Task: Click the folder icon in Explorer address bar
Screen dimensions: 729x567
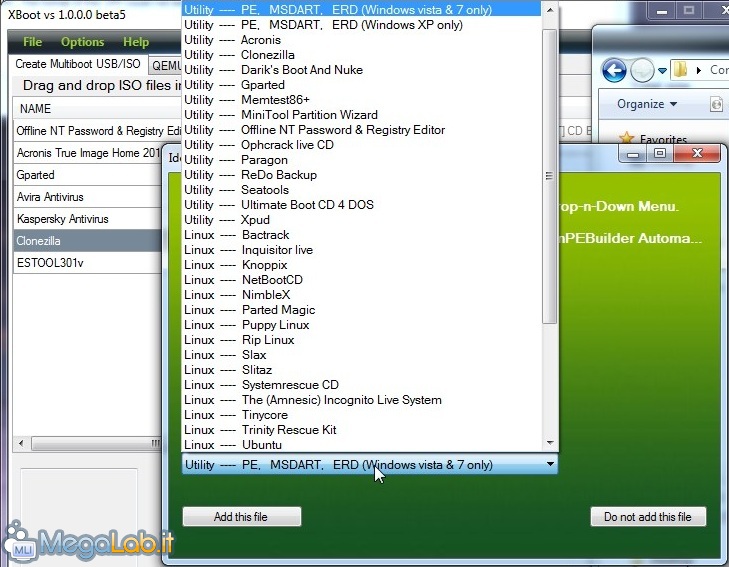Action: coord(680,70)
